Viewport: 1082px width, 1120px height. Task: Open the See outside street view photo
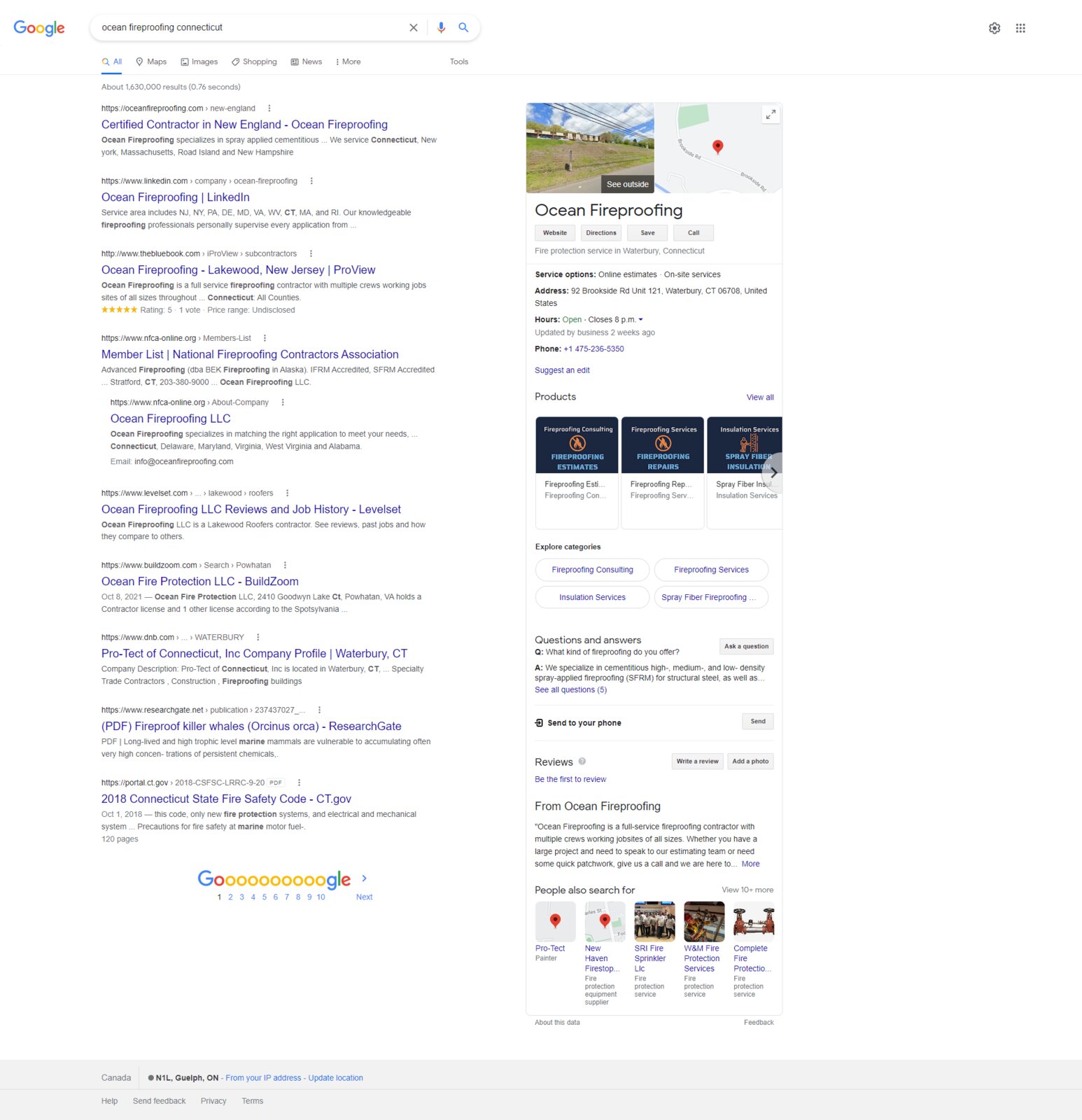pos(590,148)
